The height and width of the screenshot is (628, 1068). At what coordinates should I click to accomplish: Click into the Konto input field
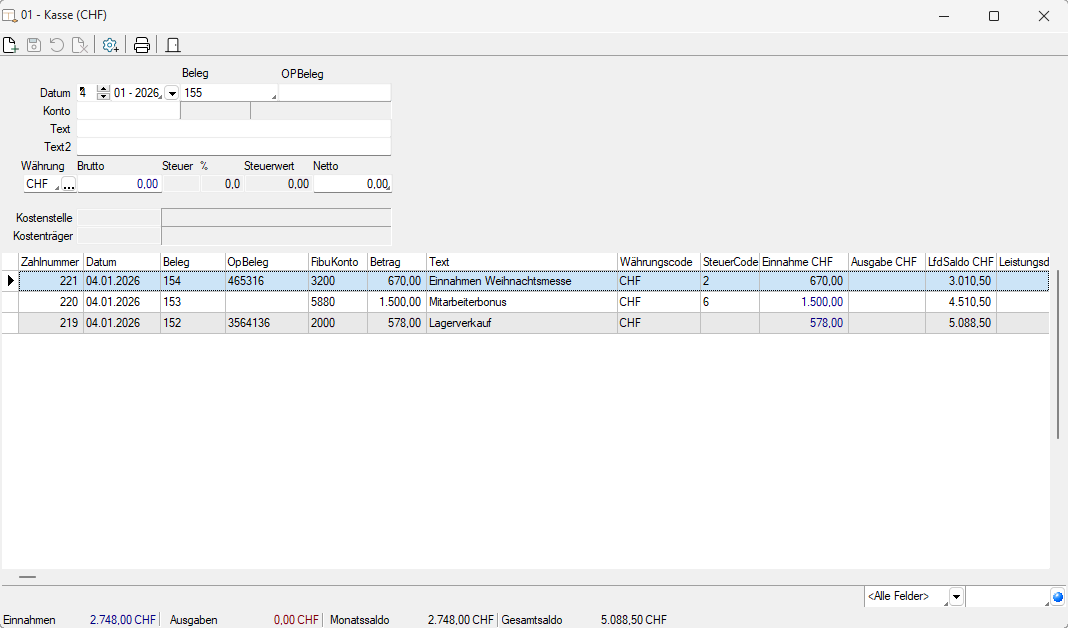(127, 111)
